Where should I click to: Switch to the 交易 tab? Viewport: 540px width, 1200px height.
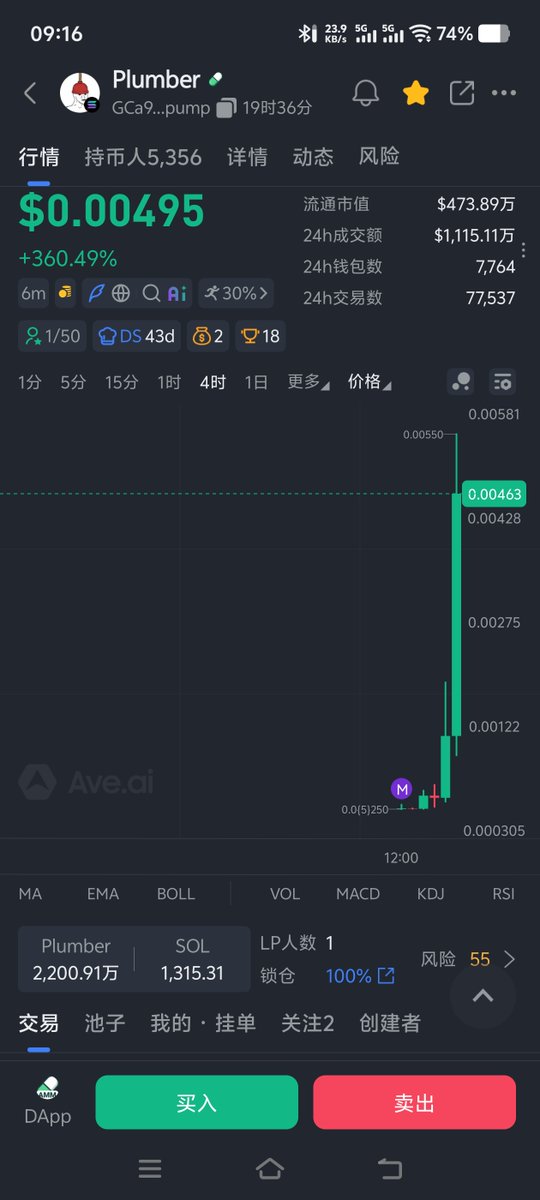[39, 1023]
